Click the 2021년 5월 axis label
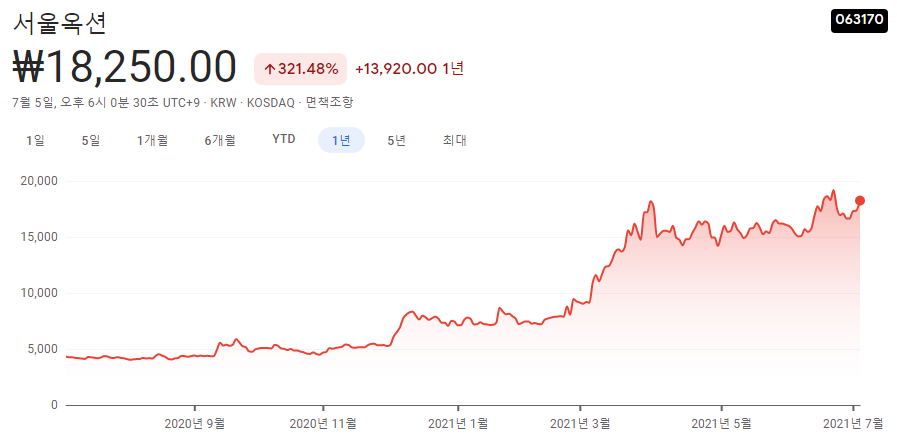The width and height of the screenshot is (897, 444). [721, 424]
